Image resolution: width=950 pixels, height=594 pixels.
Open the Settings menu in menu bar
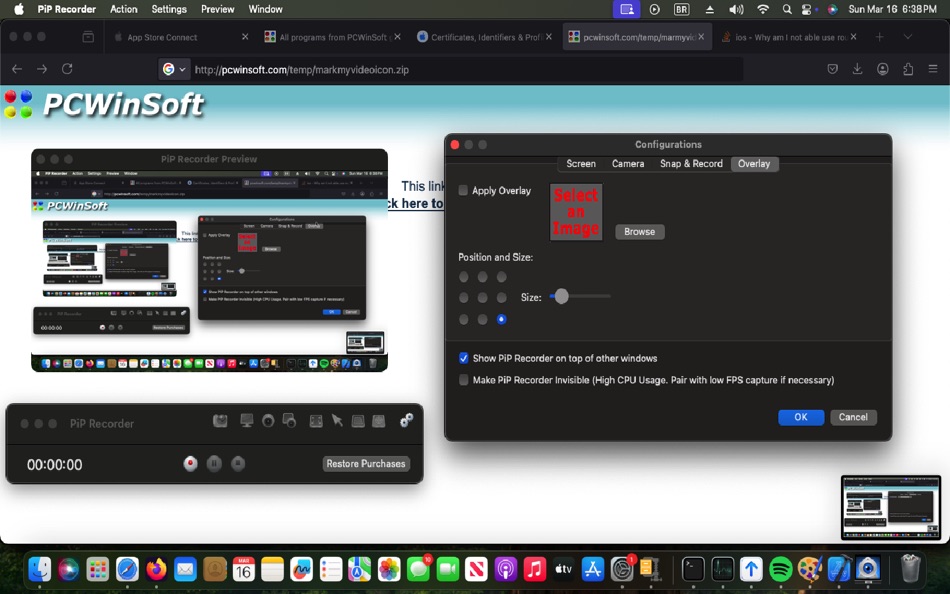[x=169, y=9]
